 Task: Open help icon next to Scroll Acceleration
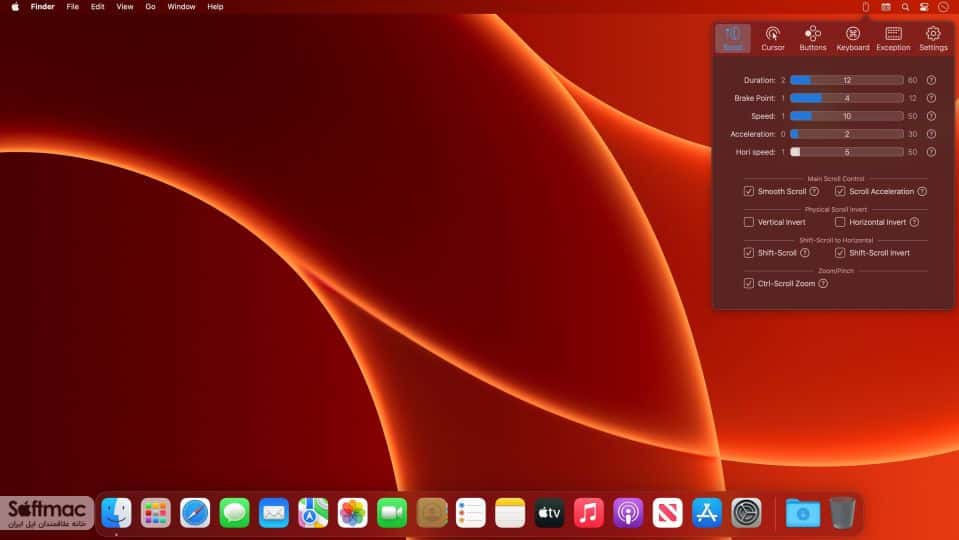point(922,191)
